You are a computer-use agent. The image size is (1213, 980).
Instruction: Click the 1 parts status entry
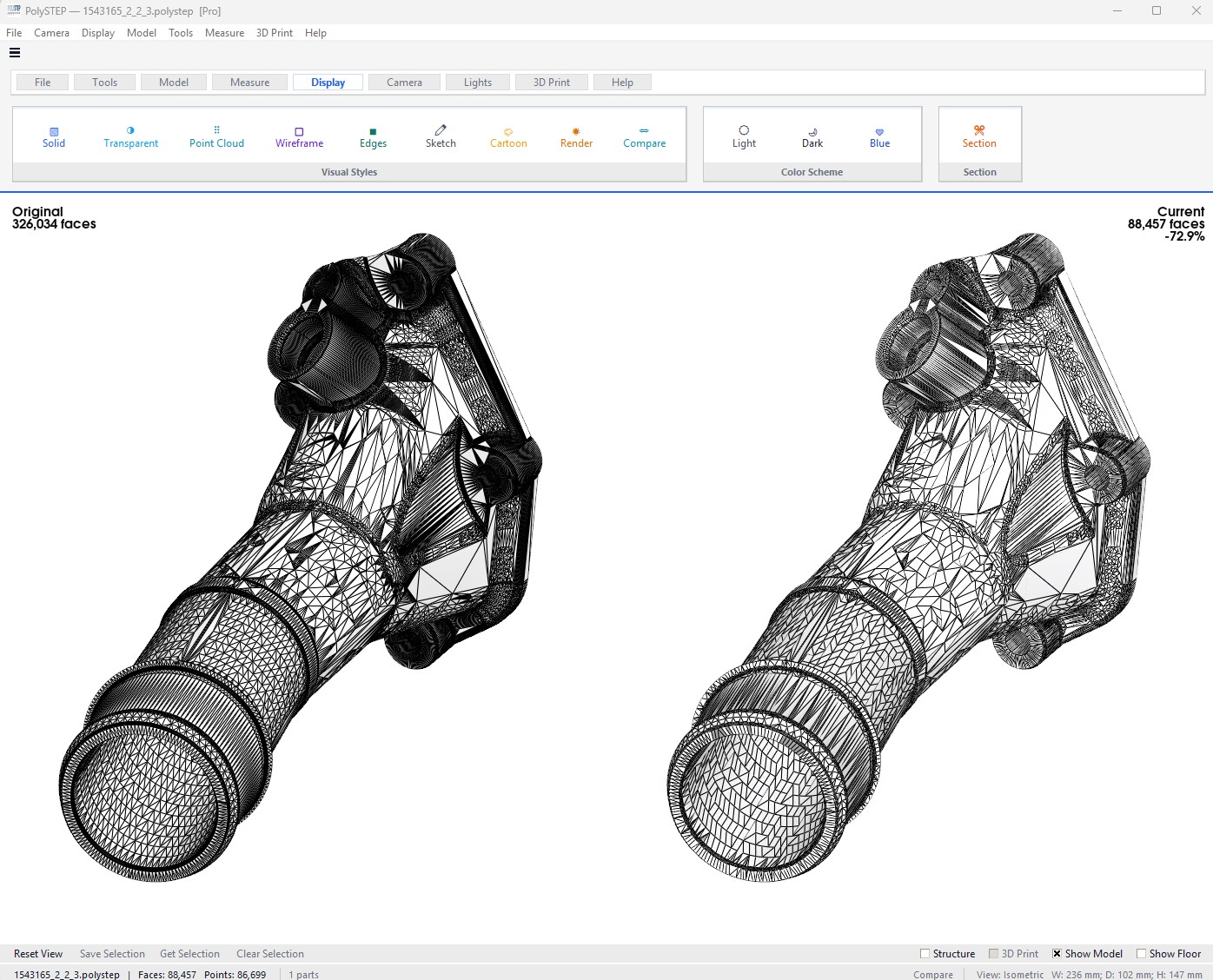pos(304,975)
